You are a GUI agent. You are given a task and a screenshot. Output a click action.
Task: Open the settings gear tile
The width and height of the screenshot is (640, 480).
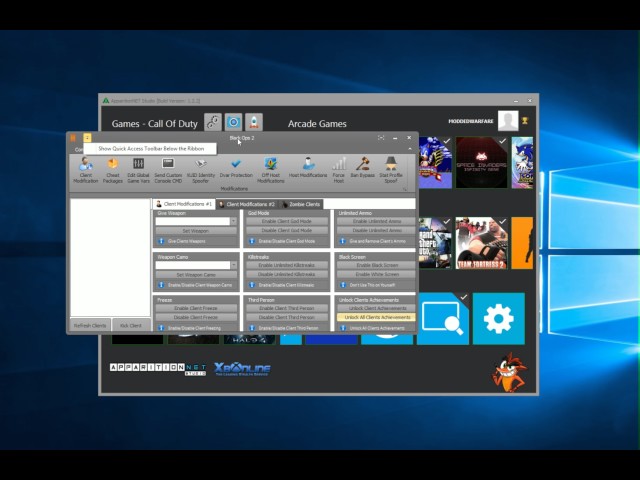coord(498,318)
